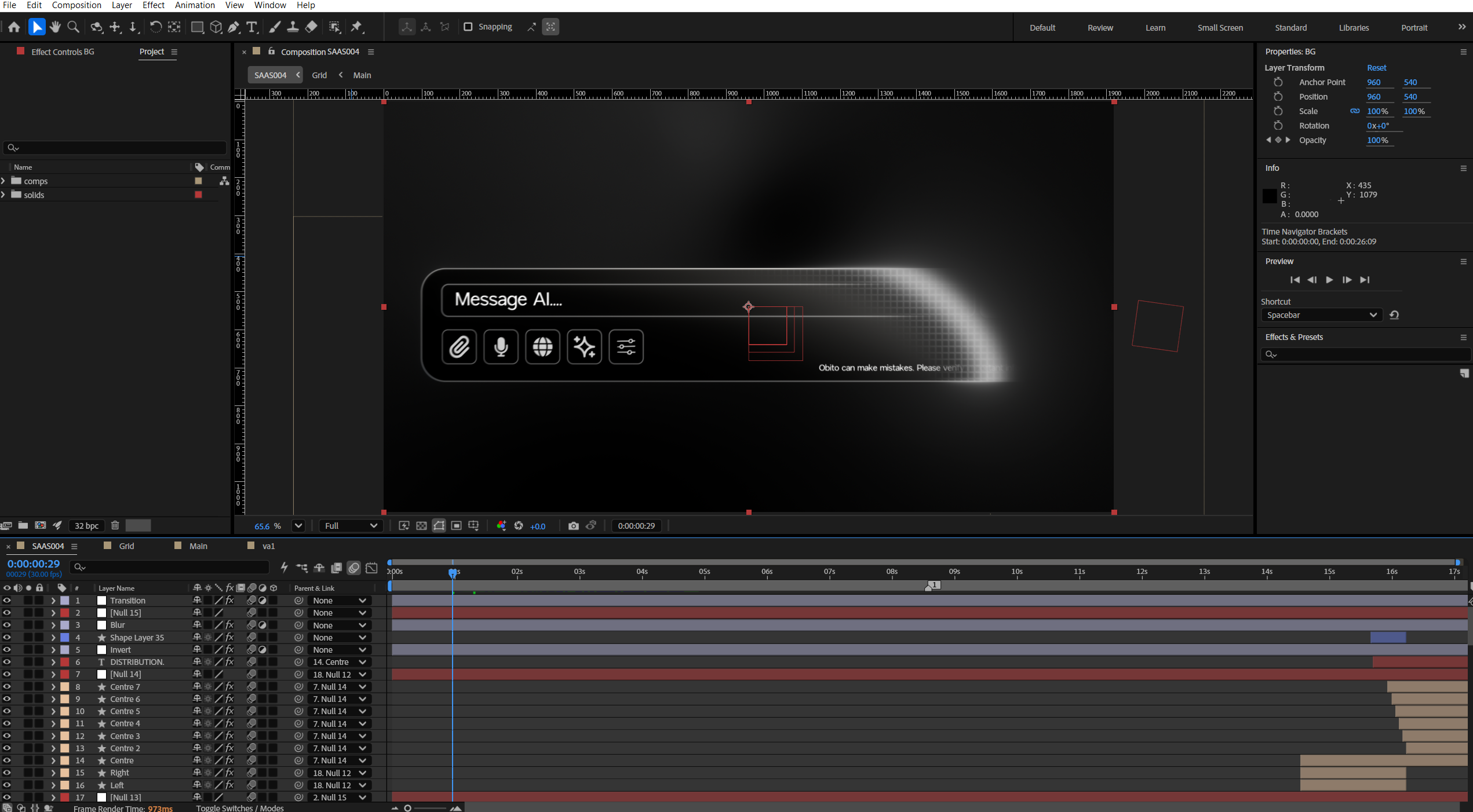Hide the DISTRIBUTION. text layer
1473x812 pixels.
(x=7, y=662)
